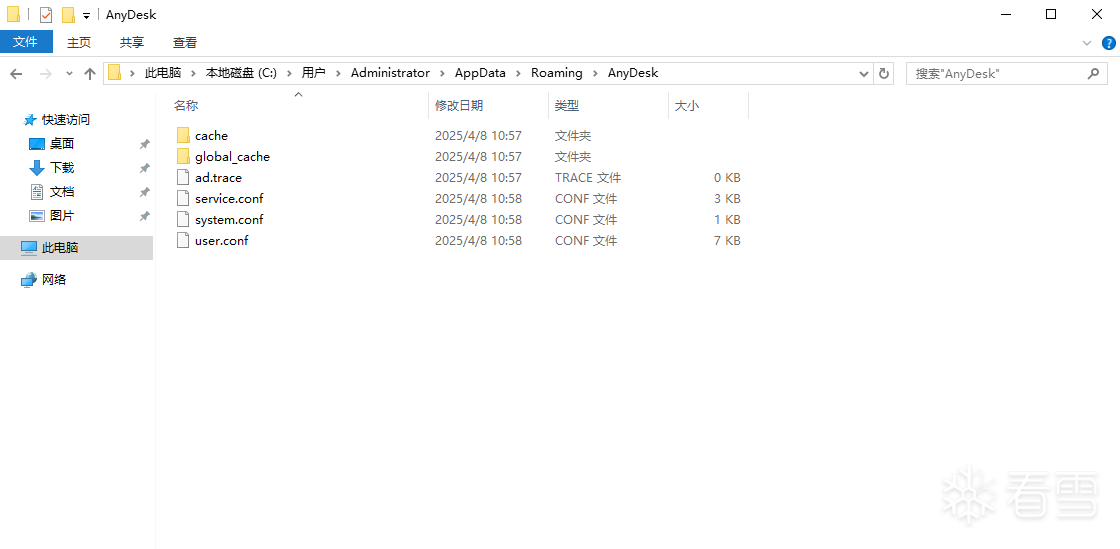Switch to the 查看 ribbon tab
The height and width of the screenshot is (549, 1120).
pyautogui.click(x=185, y=43)
